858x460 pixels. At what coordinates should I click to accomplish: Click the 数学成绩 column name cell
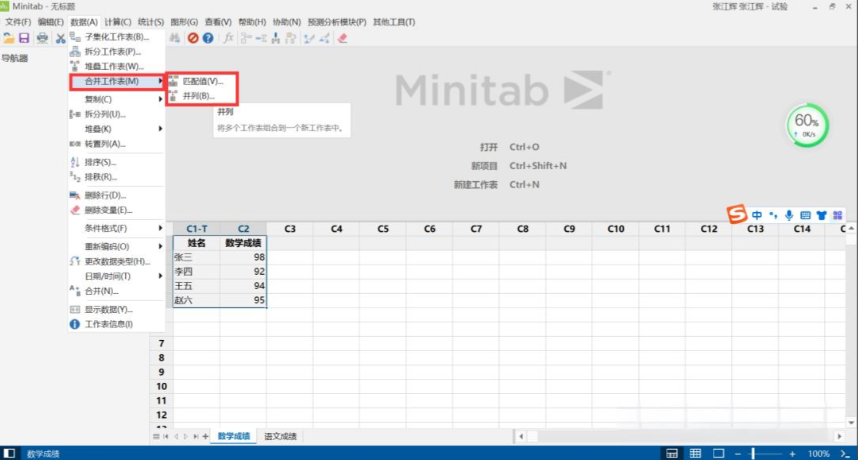click(244, 243)
